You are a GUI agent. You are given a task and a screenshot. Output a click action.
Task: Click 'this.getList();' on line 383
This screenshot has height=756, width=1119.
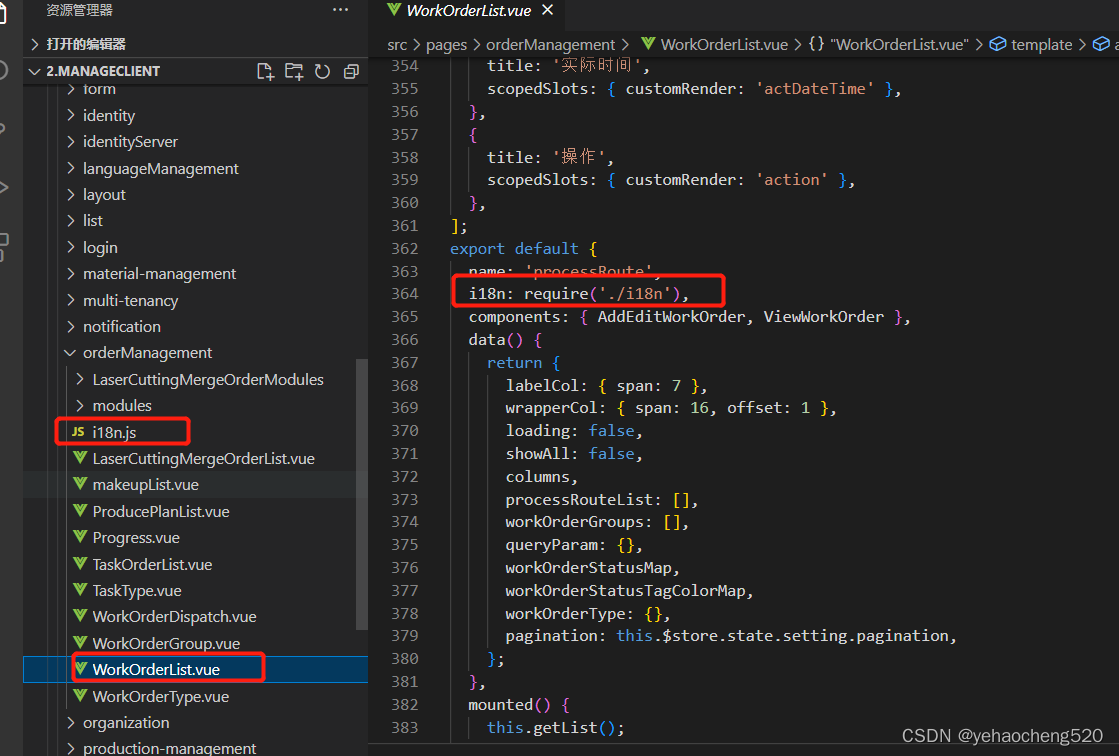pos(555,727)
